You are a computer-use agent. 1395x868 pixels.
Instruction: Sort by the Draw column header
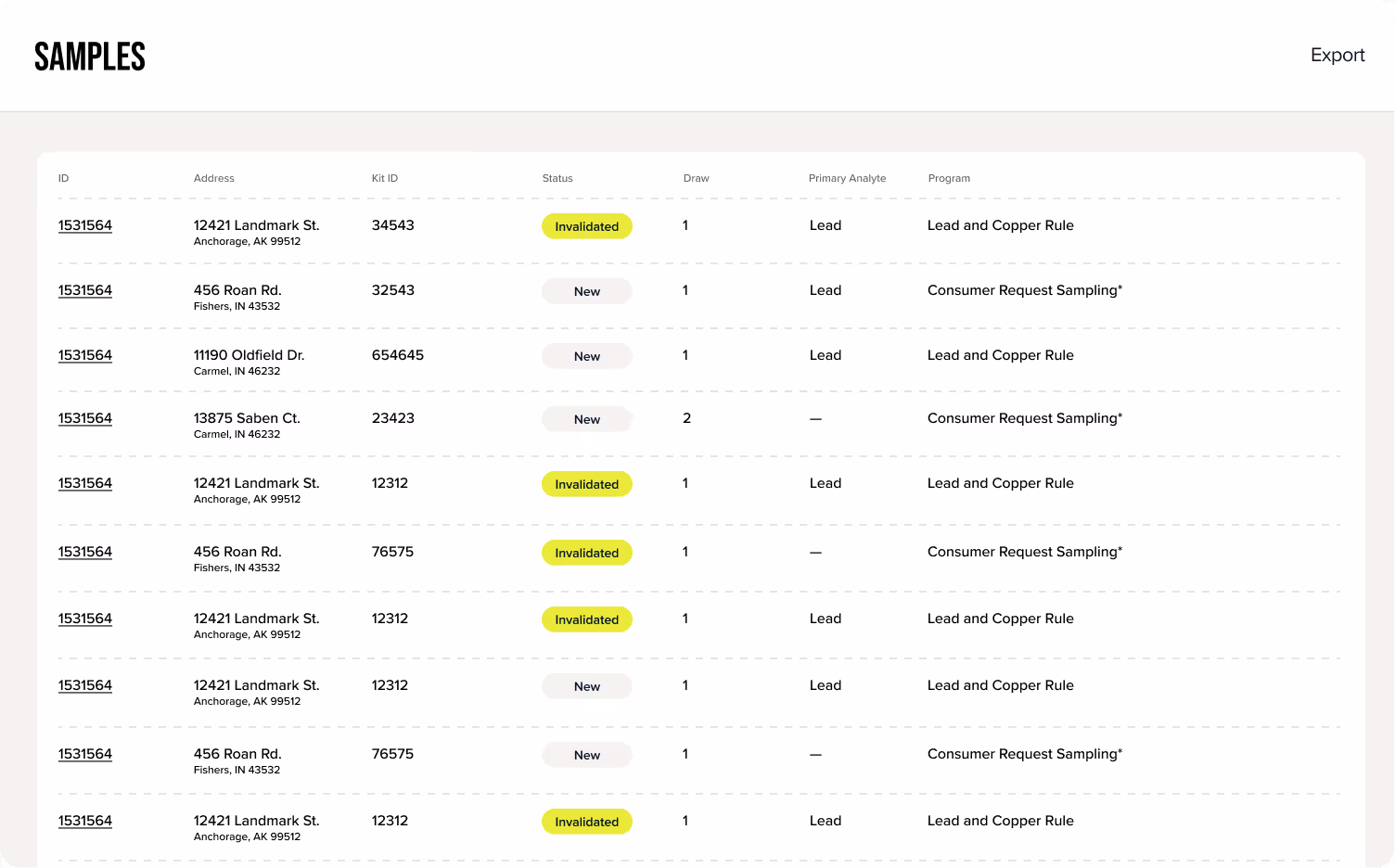pos(696,178)
